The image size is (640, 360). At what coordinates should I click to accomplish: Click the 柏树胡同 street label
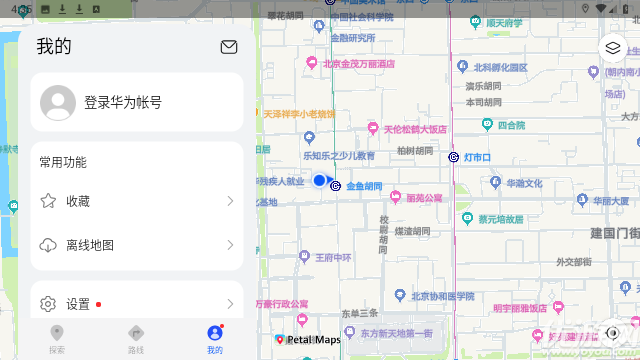coord(415,151)
